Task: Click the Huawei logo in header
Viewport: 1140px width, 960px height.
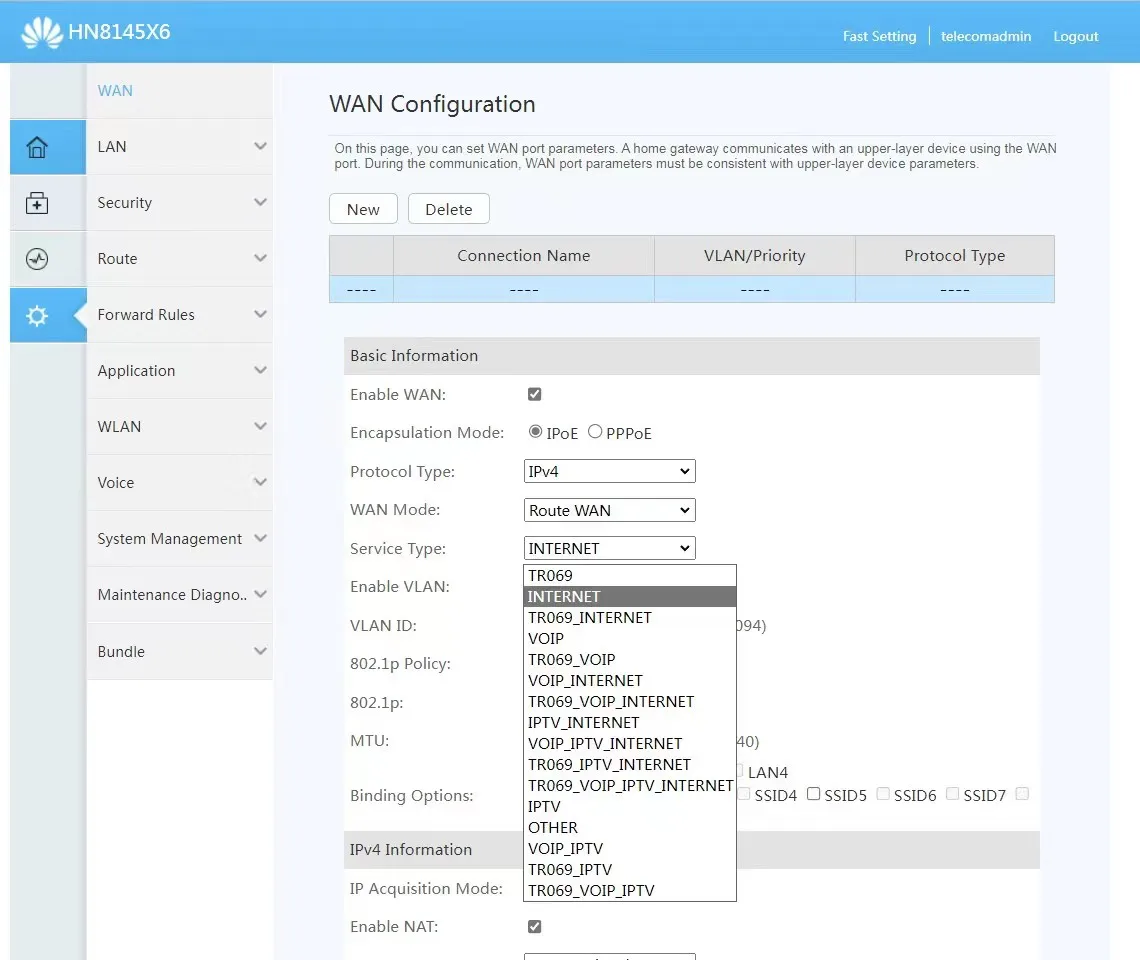Action: (x=42, y=32)
